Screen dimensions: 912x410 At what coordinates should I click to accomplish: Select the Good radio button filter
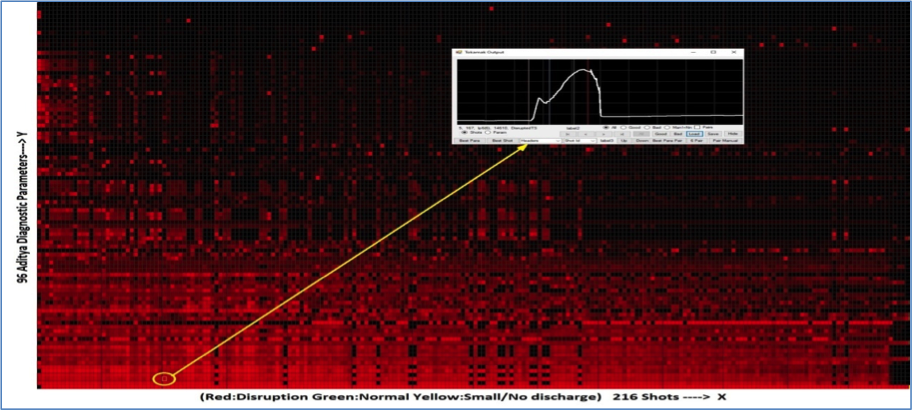pyautogui.click(x=624, y=127)
